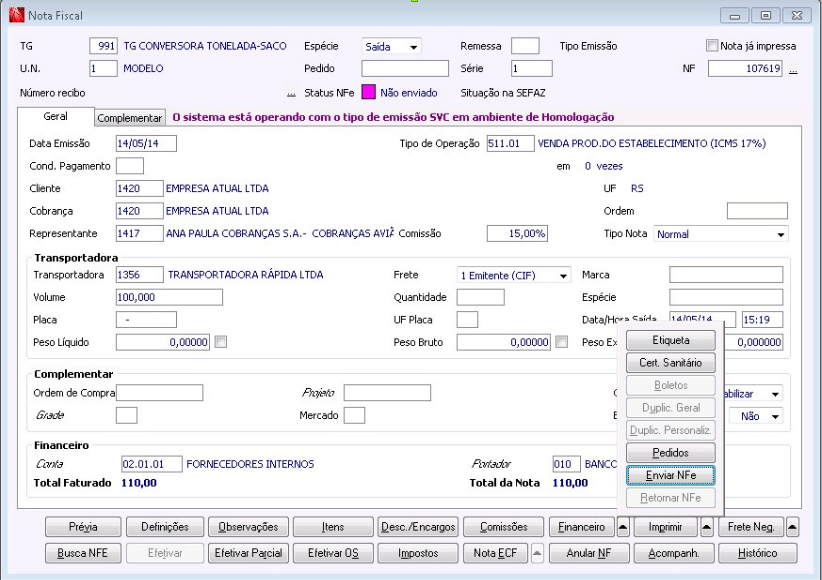Viewport: 822px width, 580px height.
Task: Click the ellipsis button next to Número recibo
Action: click(291, 93)
